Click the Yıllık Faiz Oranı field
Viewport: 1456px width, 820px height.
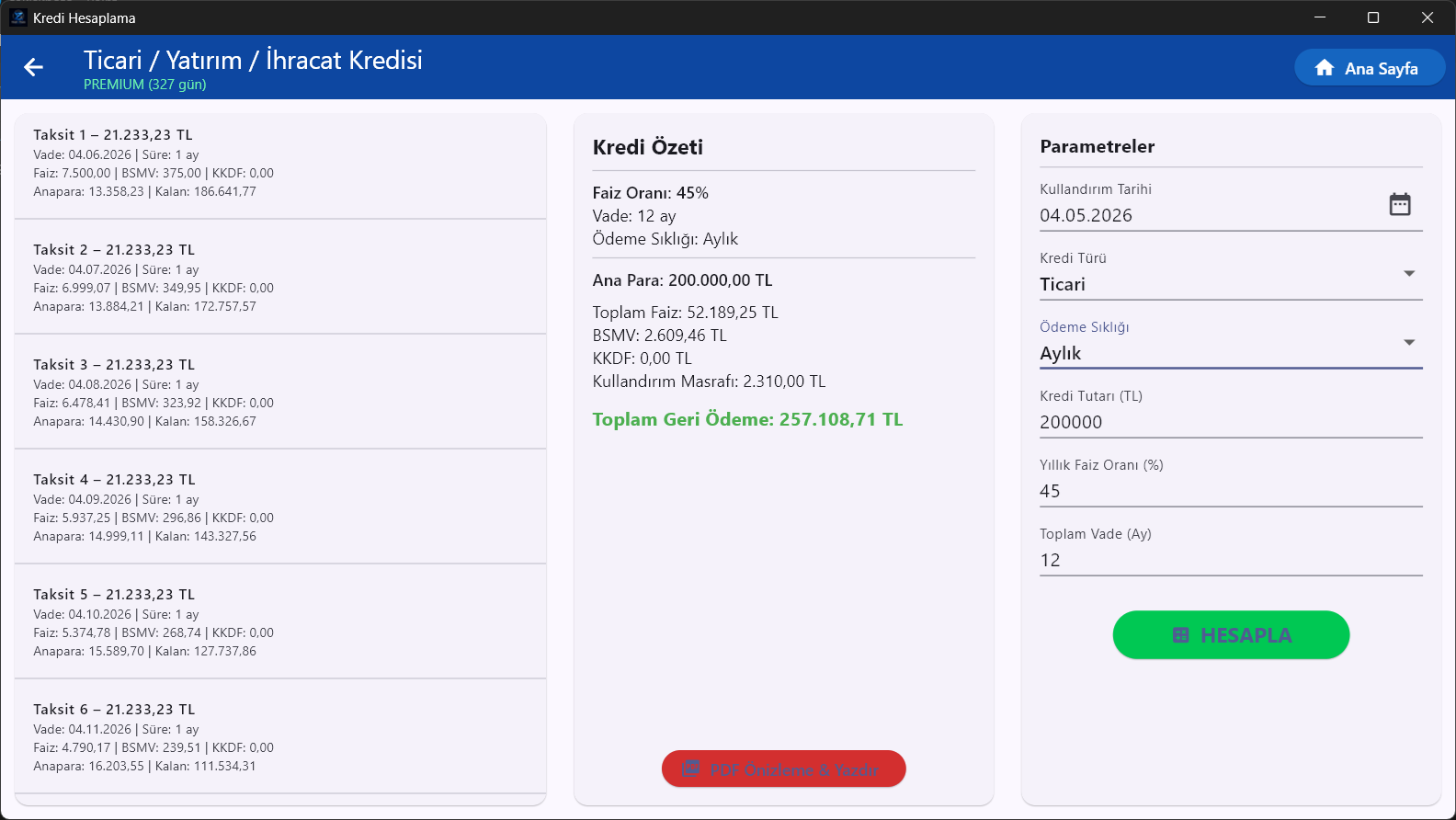click(x=1231, y=482)
